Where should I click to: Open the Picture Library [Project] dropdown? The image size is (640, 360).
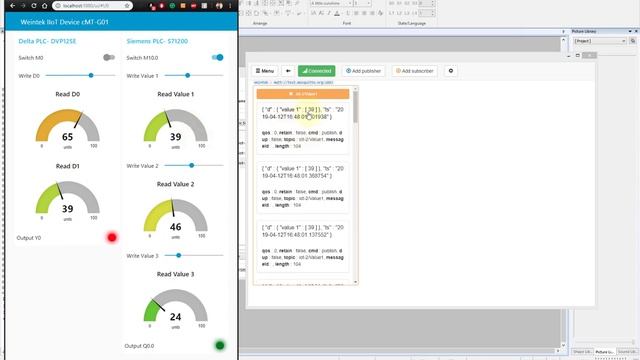(600, 41)
